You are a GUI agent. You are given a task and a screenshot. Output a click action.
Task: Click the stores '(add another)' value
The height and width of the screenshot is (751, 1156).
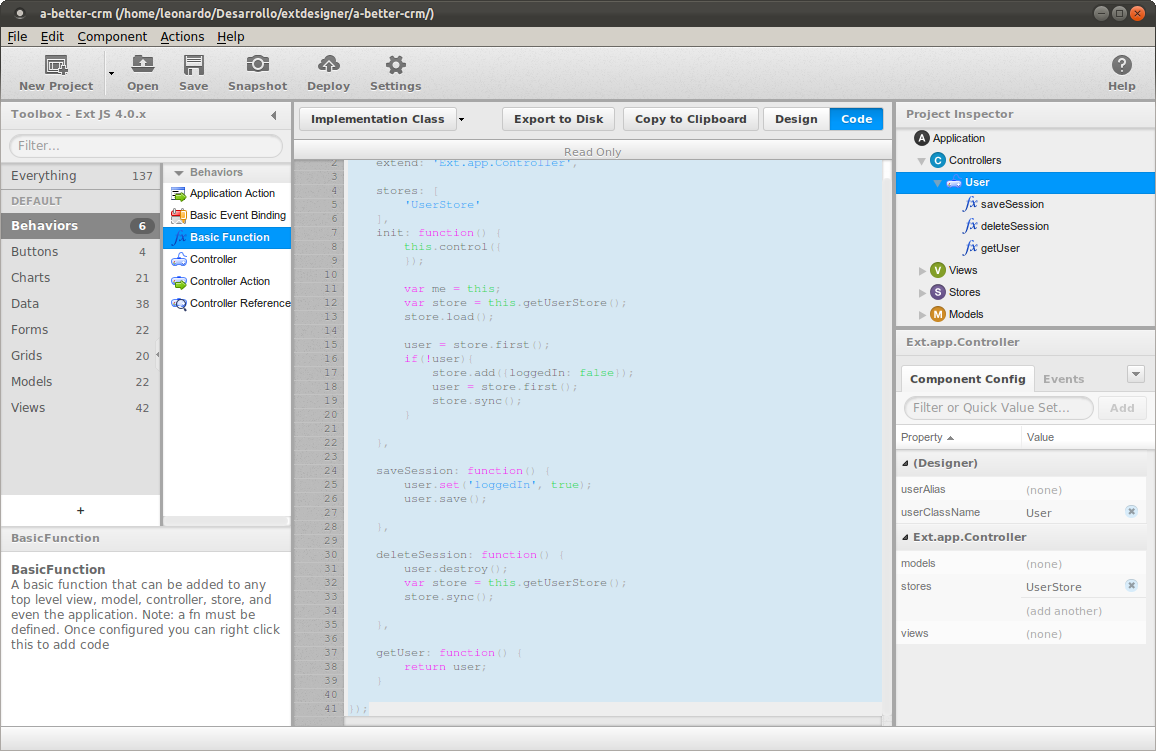coord(1063,611)
